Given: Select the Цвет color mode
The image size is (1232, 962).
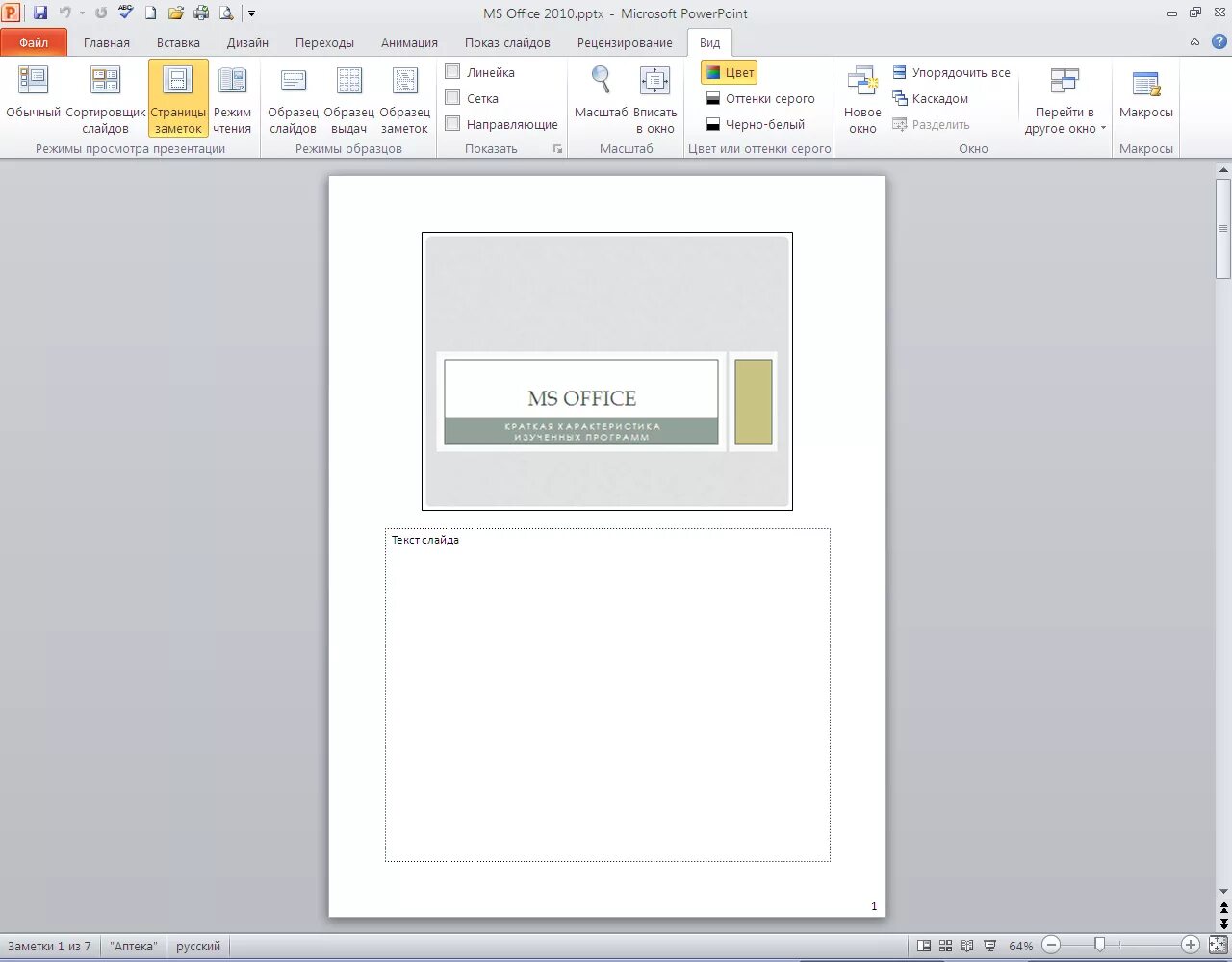Looking at the screenshot, I should tap(729, 72).
